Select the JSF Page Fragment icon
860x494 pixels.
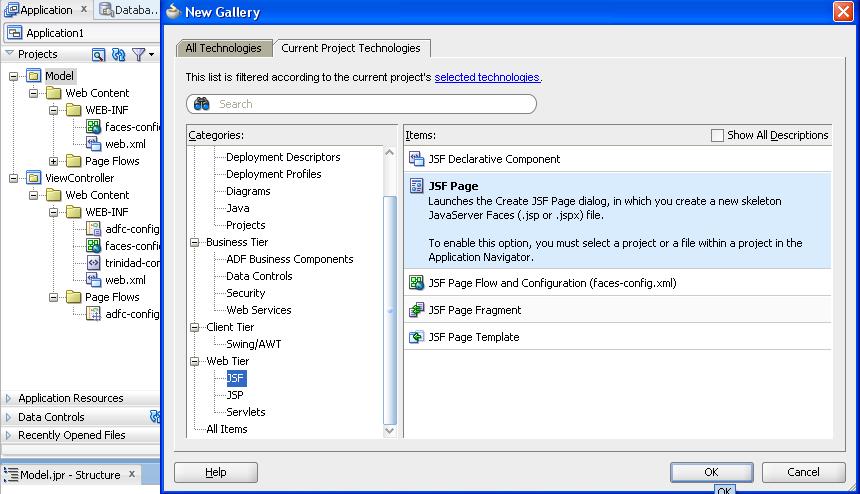coord(417,310)
